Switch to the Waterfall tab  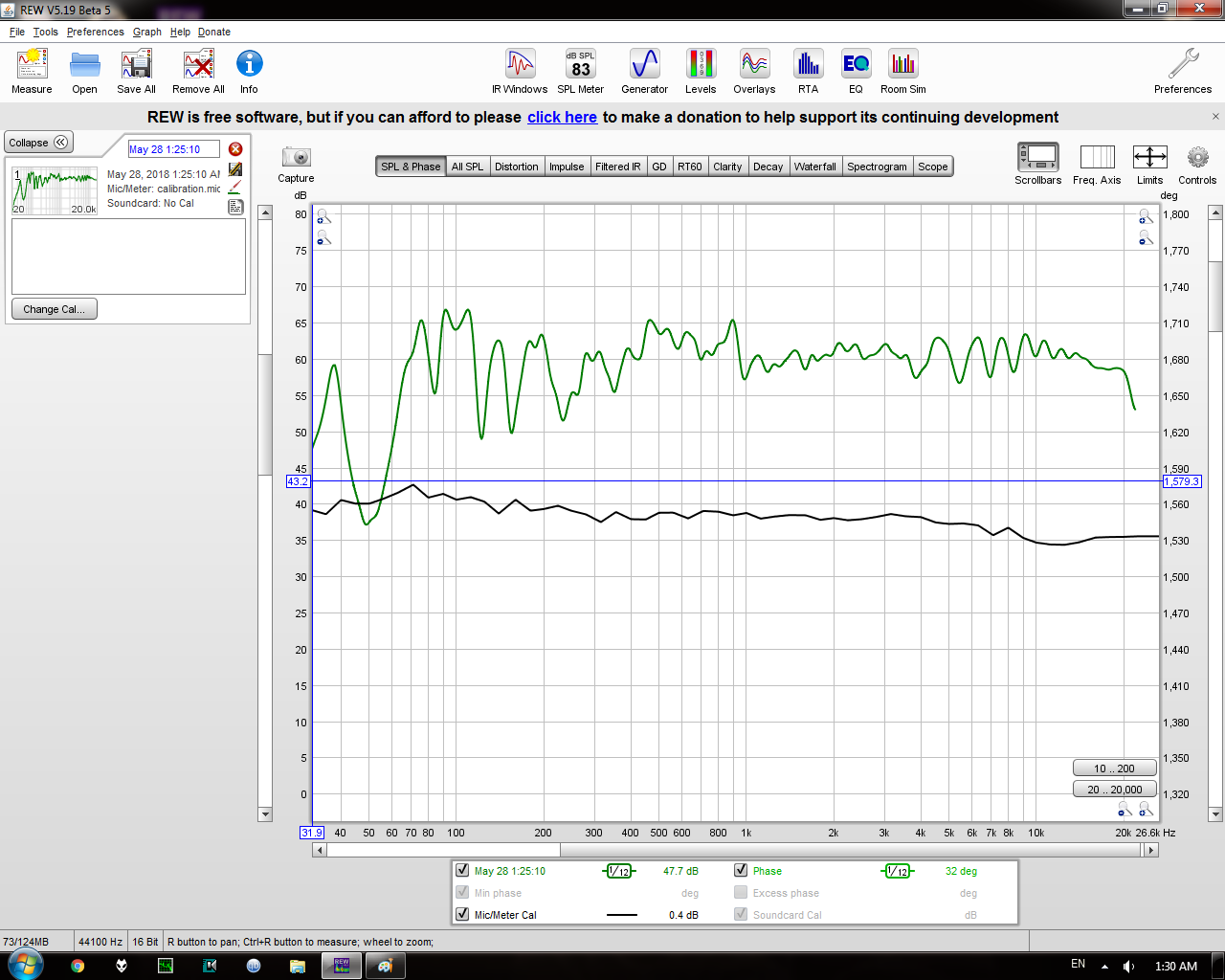click(x=815, y=167)
